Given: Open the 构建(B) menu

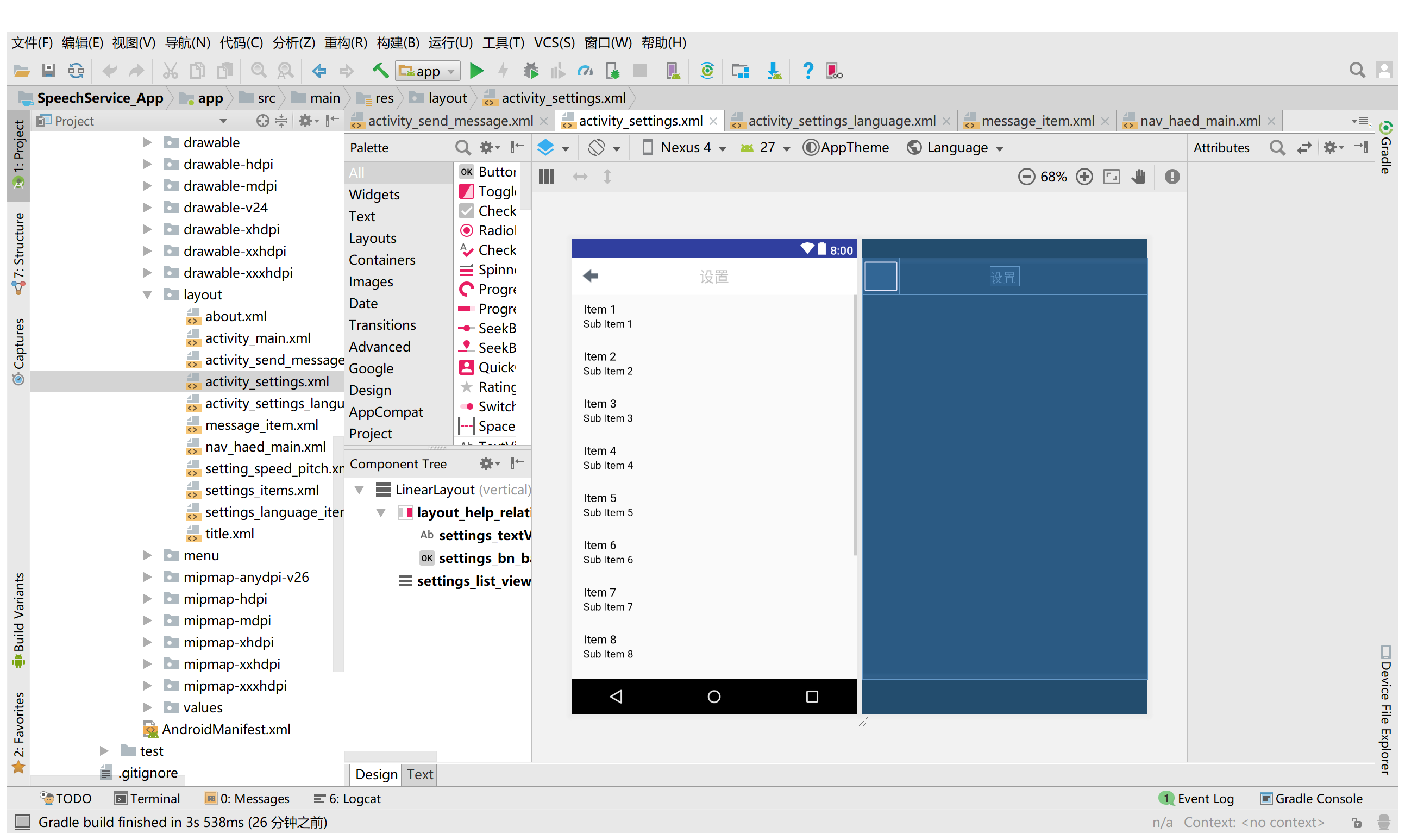Looking at the screenshot, I should [x=398, y=43].
